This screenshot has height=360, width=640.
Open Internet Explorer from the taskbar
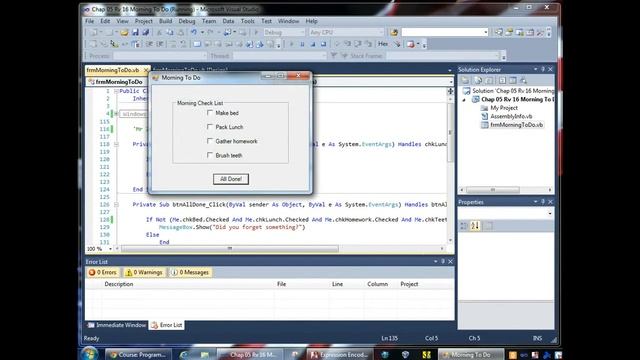click(x=184, y=355)
